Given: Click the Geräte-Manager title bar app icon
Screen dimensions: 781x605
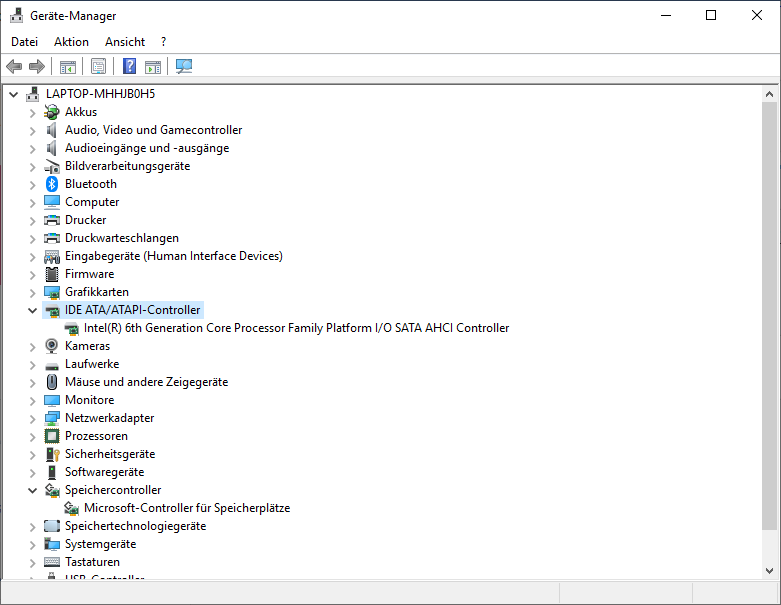Looking at the screenshot, I should coord(16,15).
